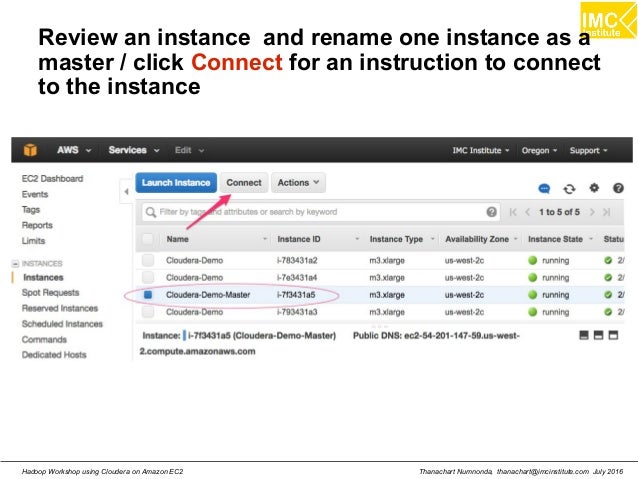Go to first page of instances
Screen dimensions: 638x479
(513, 212)
